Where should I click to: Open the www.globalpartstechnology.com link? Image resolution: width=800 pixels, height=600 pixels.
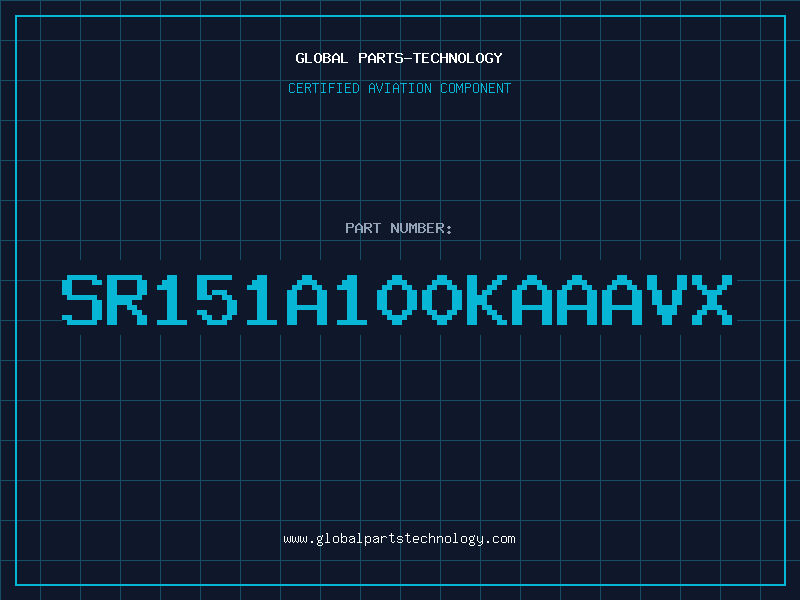click(x=399, y=539)
